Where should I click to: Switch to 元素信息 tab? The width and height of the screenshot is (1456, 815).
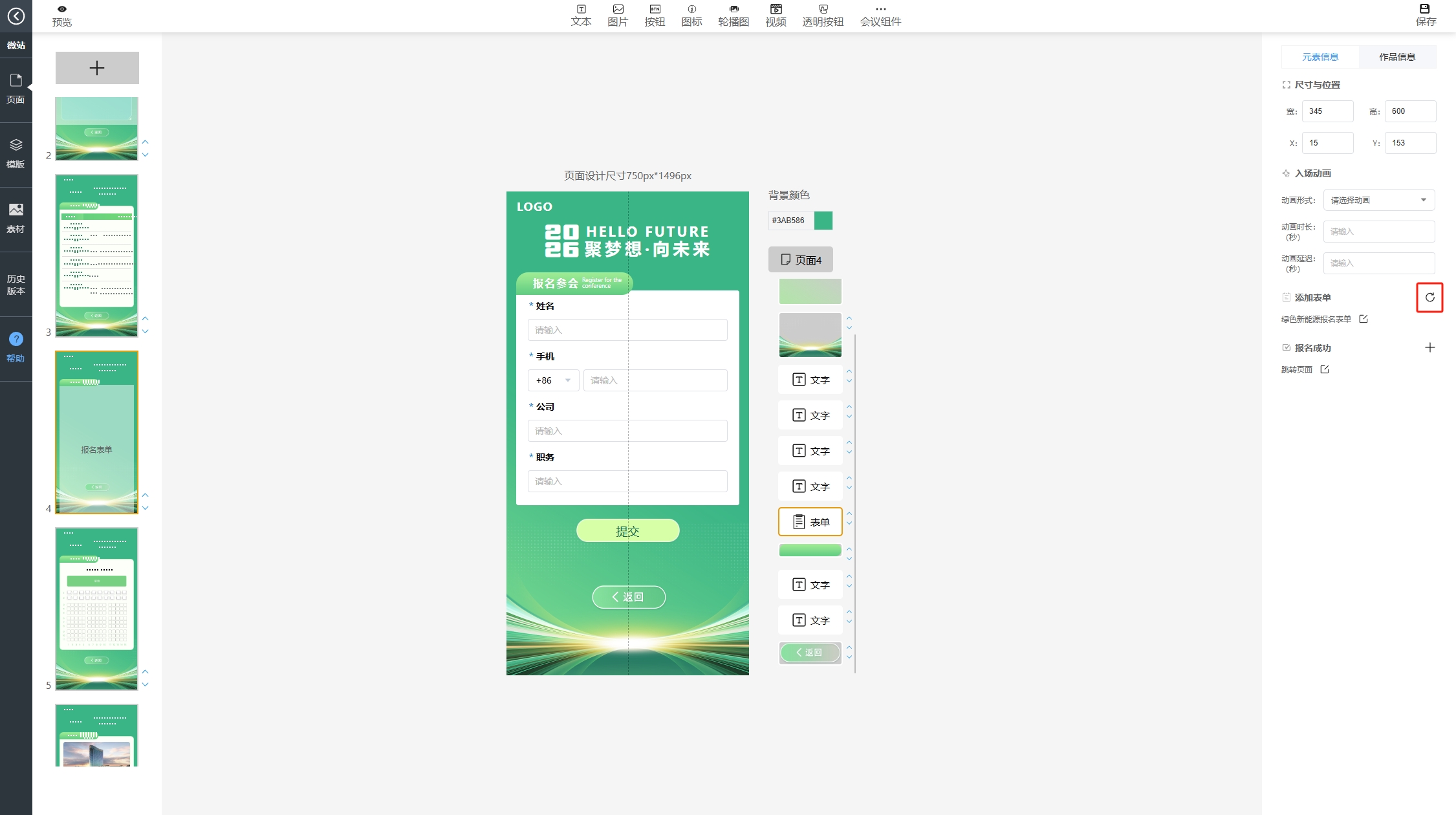(1320, 57)
